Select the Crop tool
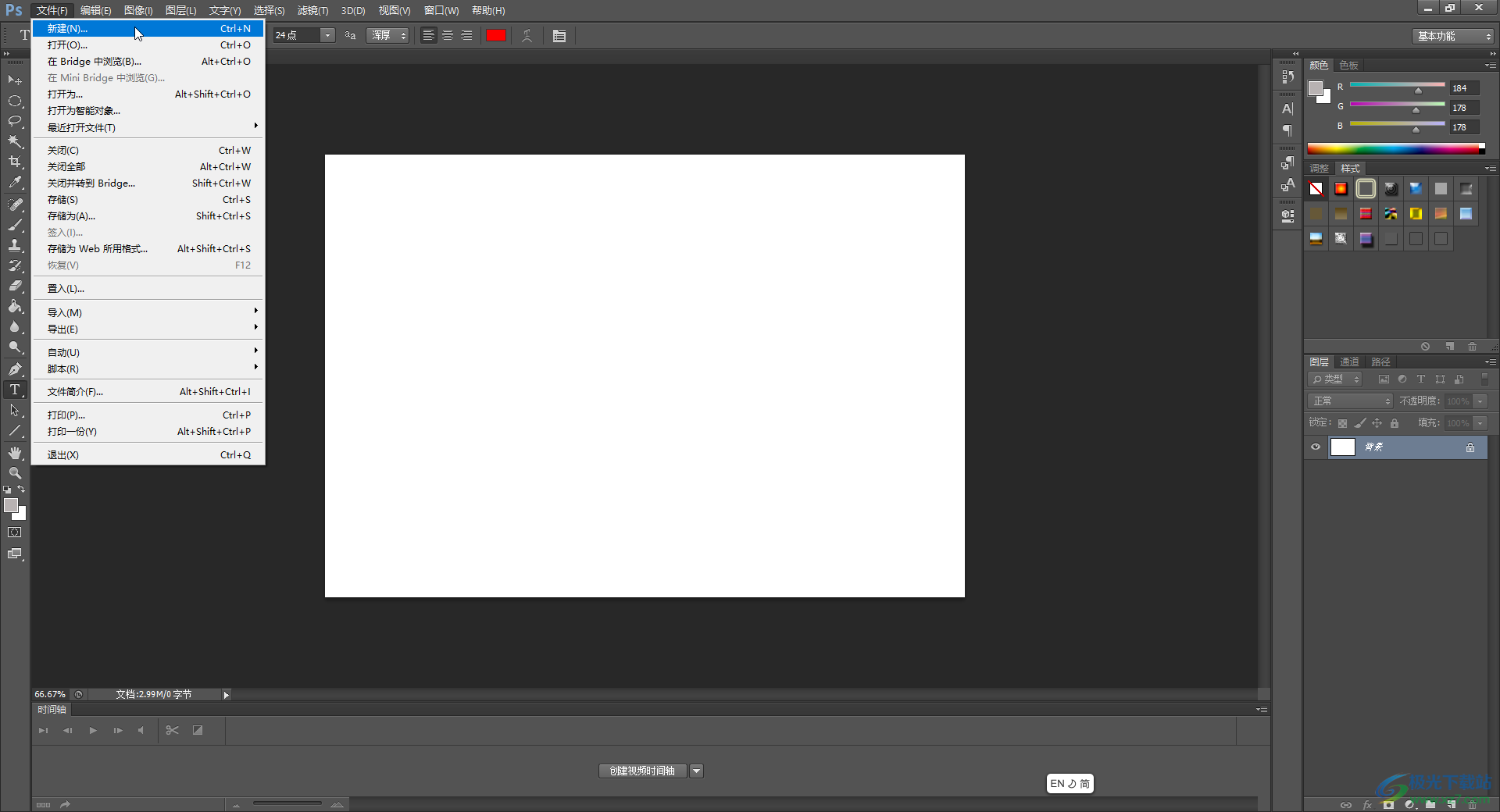Viewport: 1500px width, 812px height. pyautogui.click(x=15, y=162)
